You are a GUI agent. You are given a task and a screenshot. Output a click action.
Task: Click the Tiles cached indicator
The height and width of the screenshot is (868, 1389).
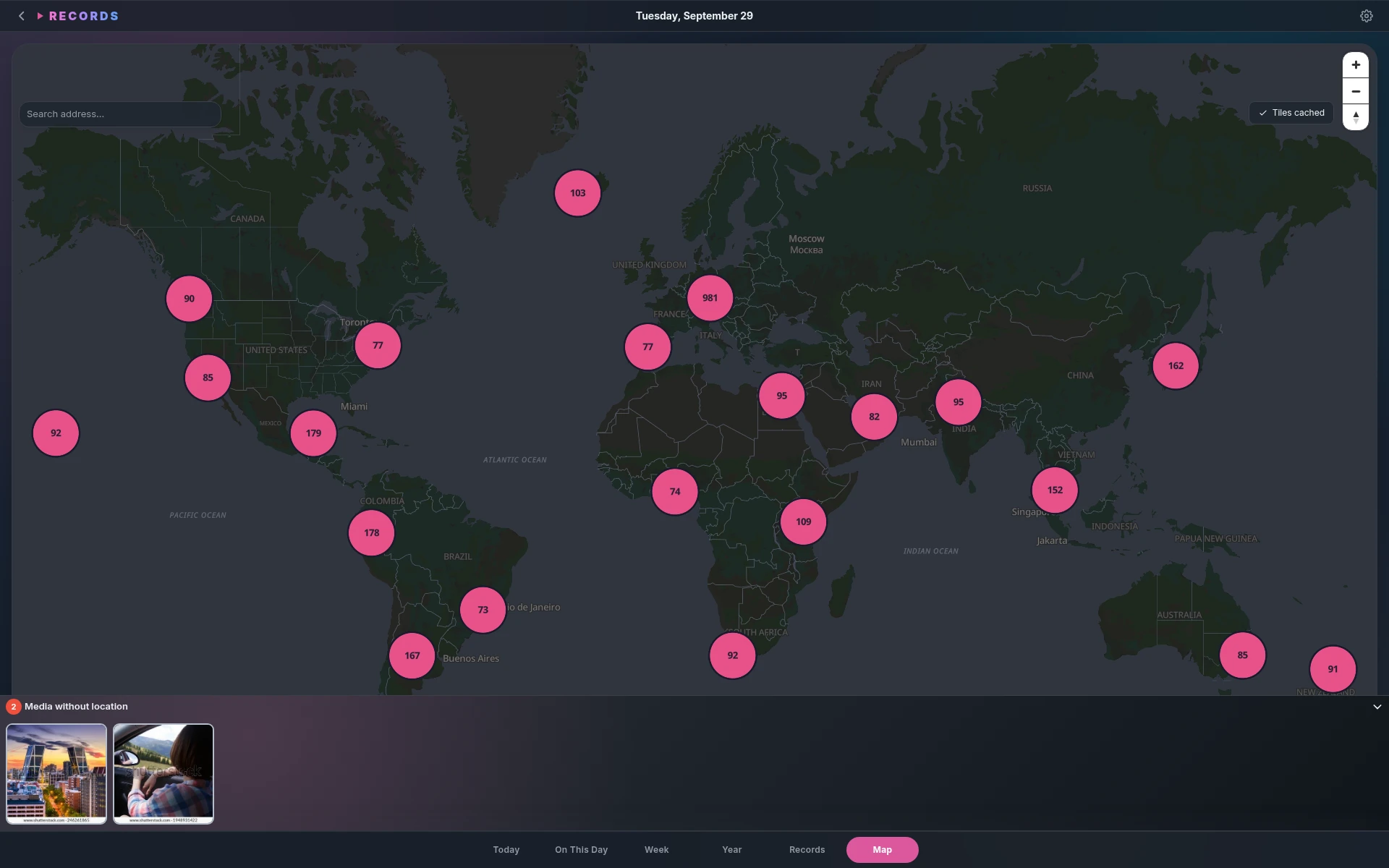click(x=1291, y=113)
